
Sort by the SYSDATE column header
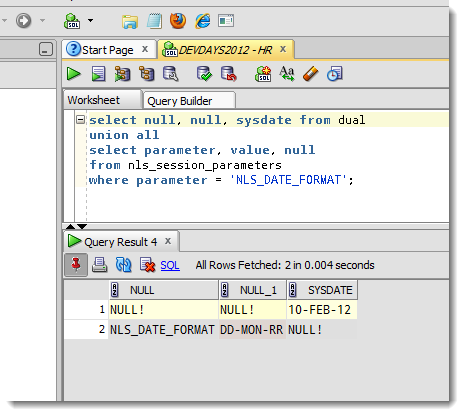[322, 290]
